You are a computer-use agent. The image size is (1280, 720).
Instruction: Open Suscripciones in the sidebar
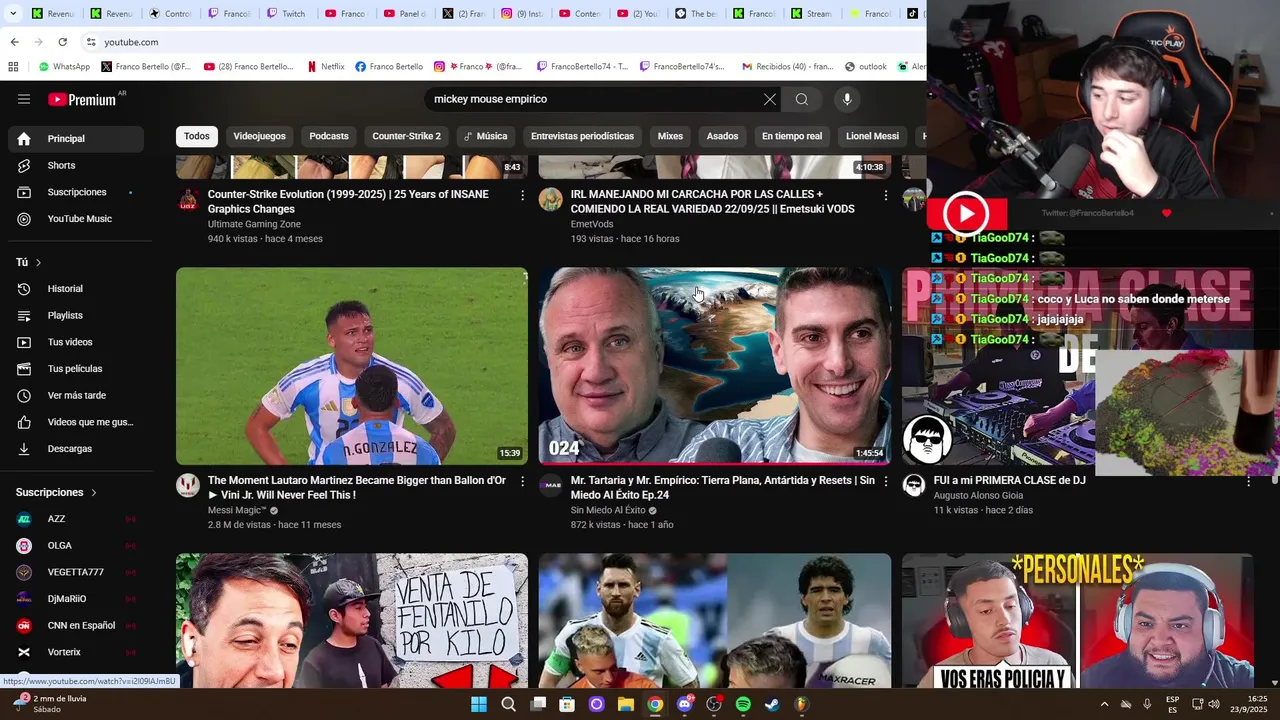tap(76, 192)
